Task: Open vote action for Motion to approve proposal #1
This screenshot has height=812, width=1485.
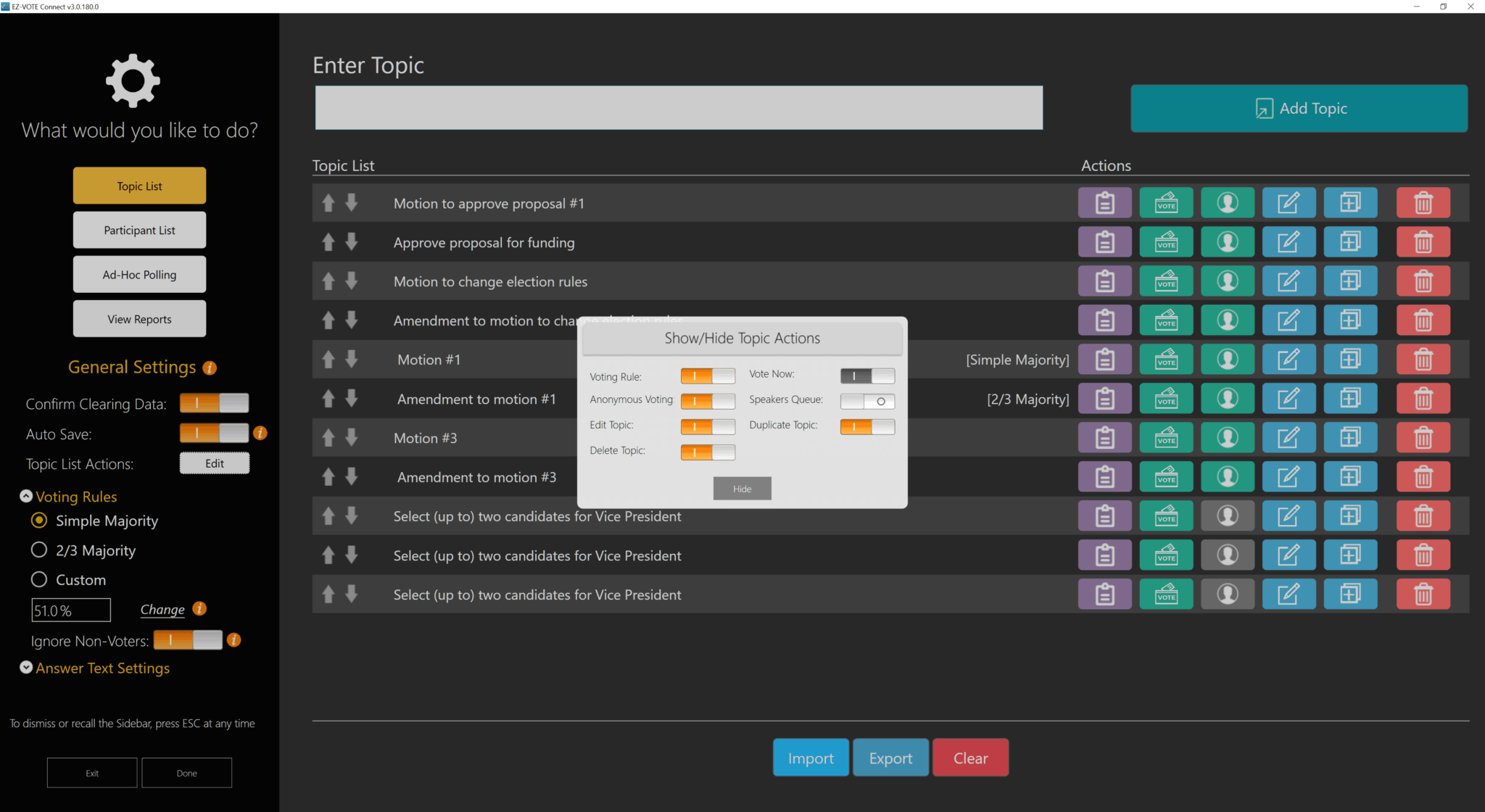Action: click(x=1166, y=203)
